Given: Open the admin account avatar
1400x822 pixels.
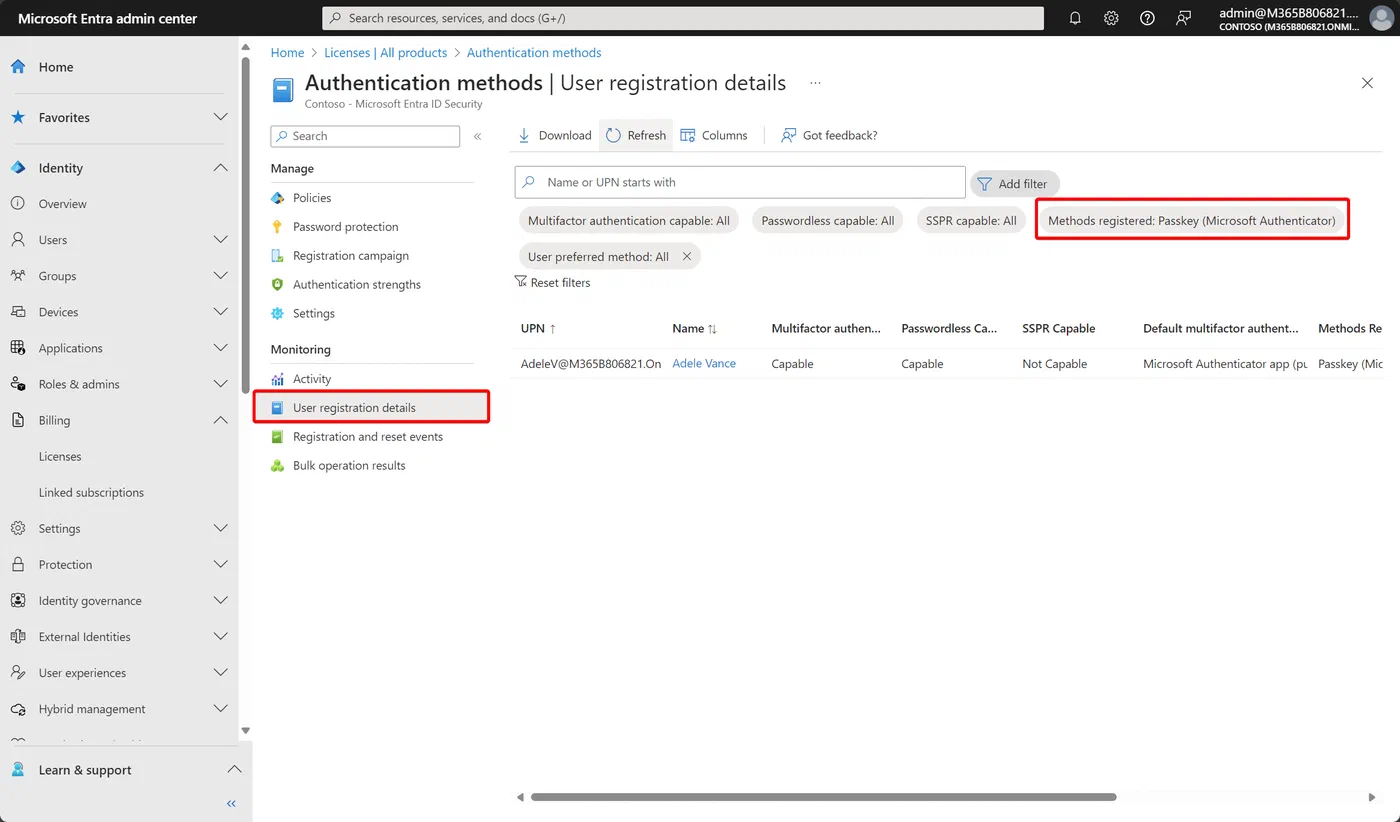Looking at the screenshot, I should [x=1380, y=18].
